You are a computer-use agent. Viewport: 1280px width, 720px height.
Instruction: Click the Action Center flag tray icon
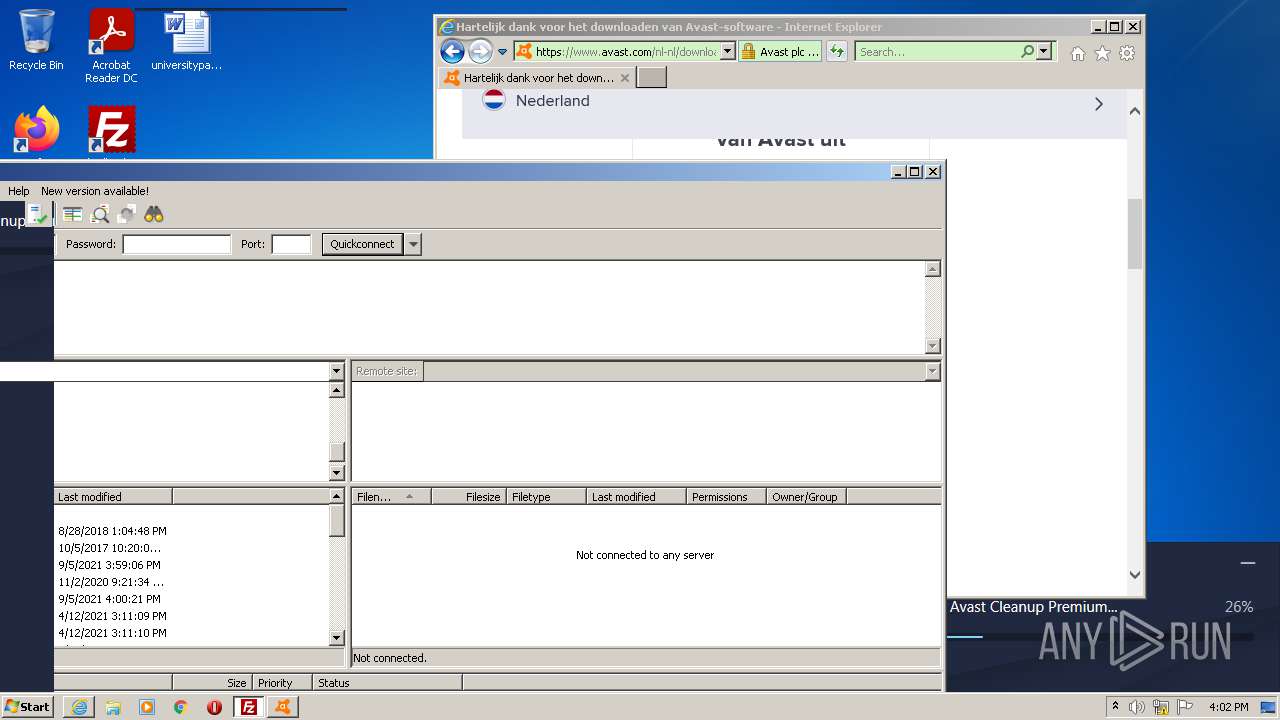[1185, 707]
